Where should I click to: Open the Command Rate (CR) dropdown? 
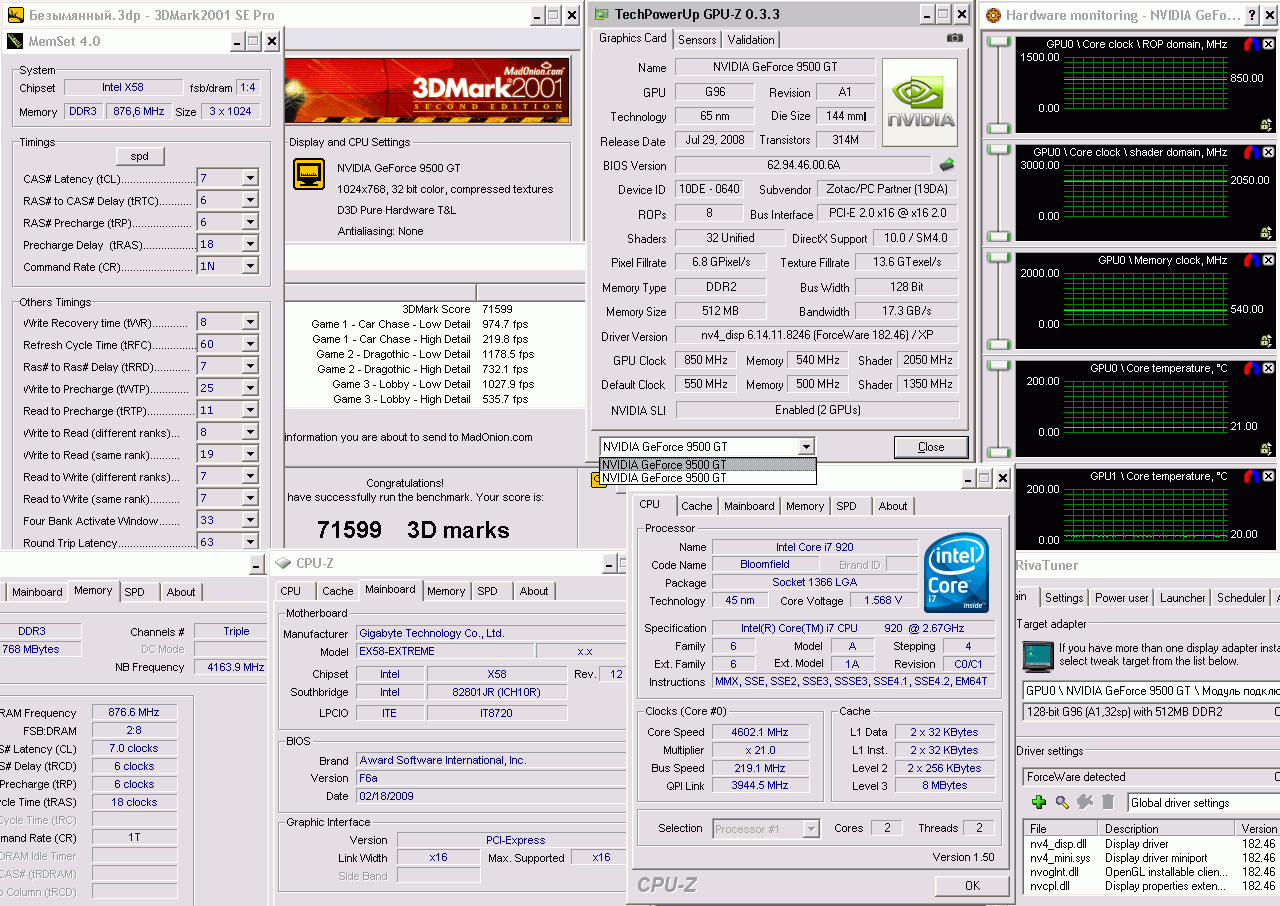pyautogui.click(x=250, y=266)
